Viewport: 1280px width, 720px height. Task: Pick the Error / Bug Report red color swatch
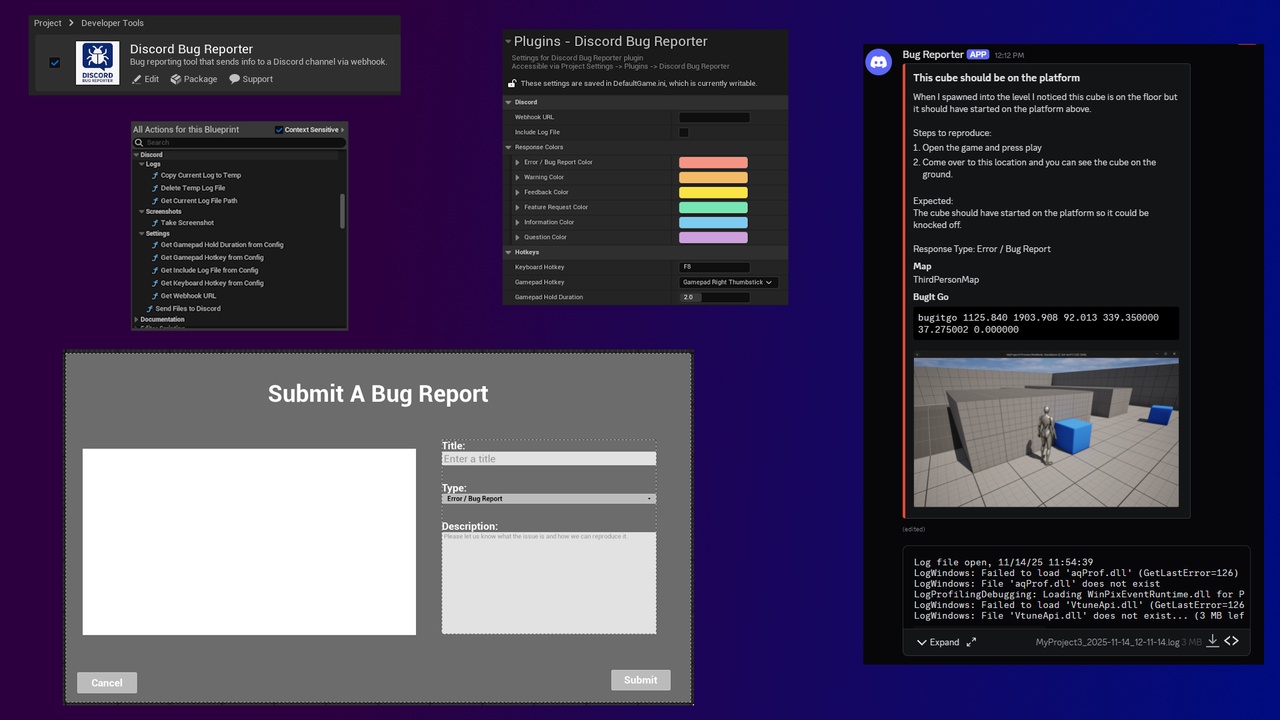coord(713,162)
